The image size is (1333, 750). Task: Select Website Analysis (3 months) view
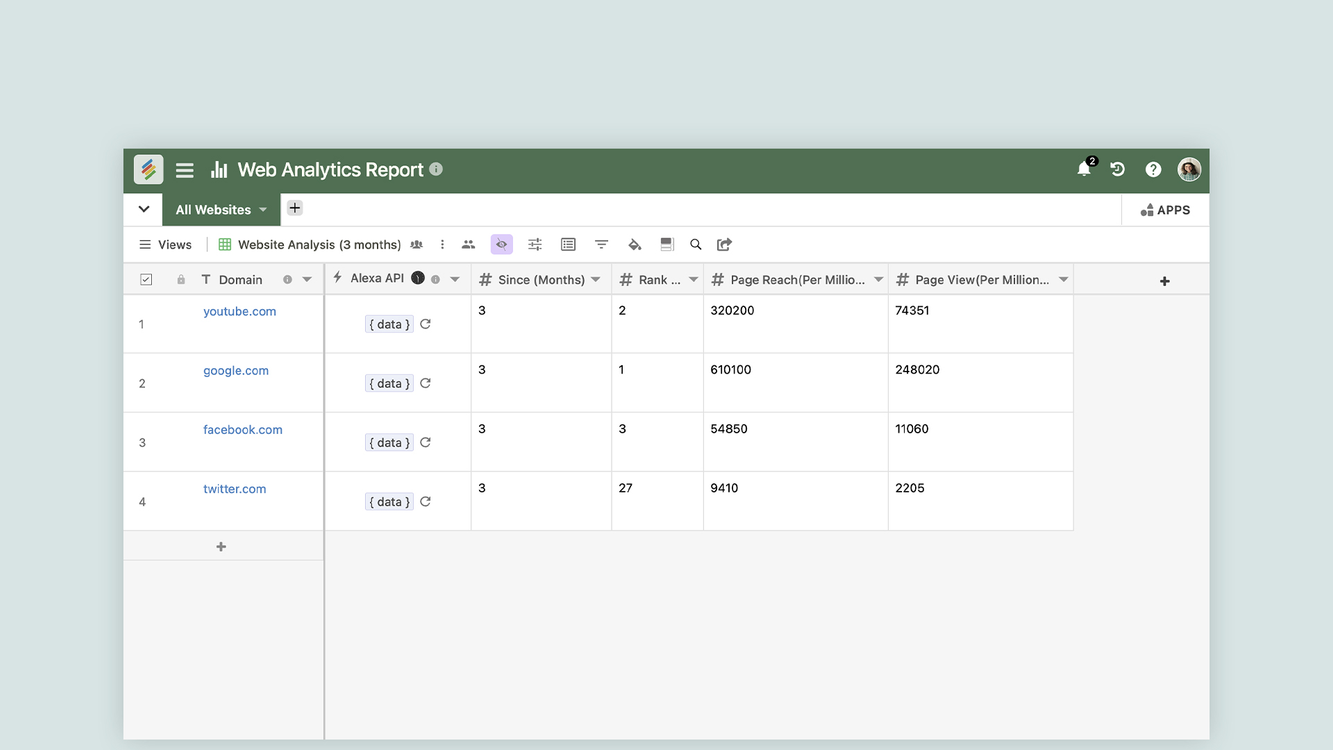pos(310,244)
